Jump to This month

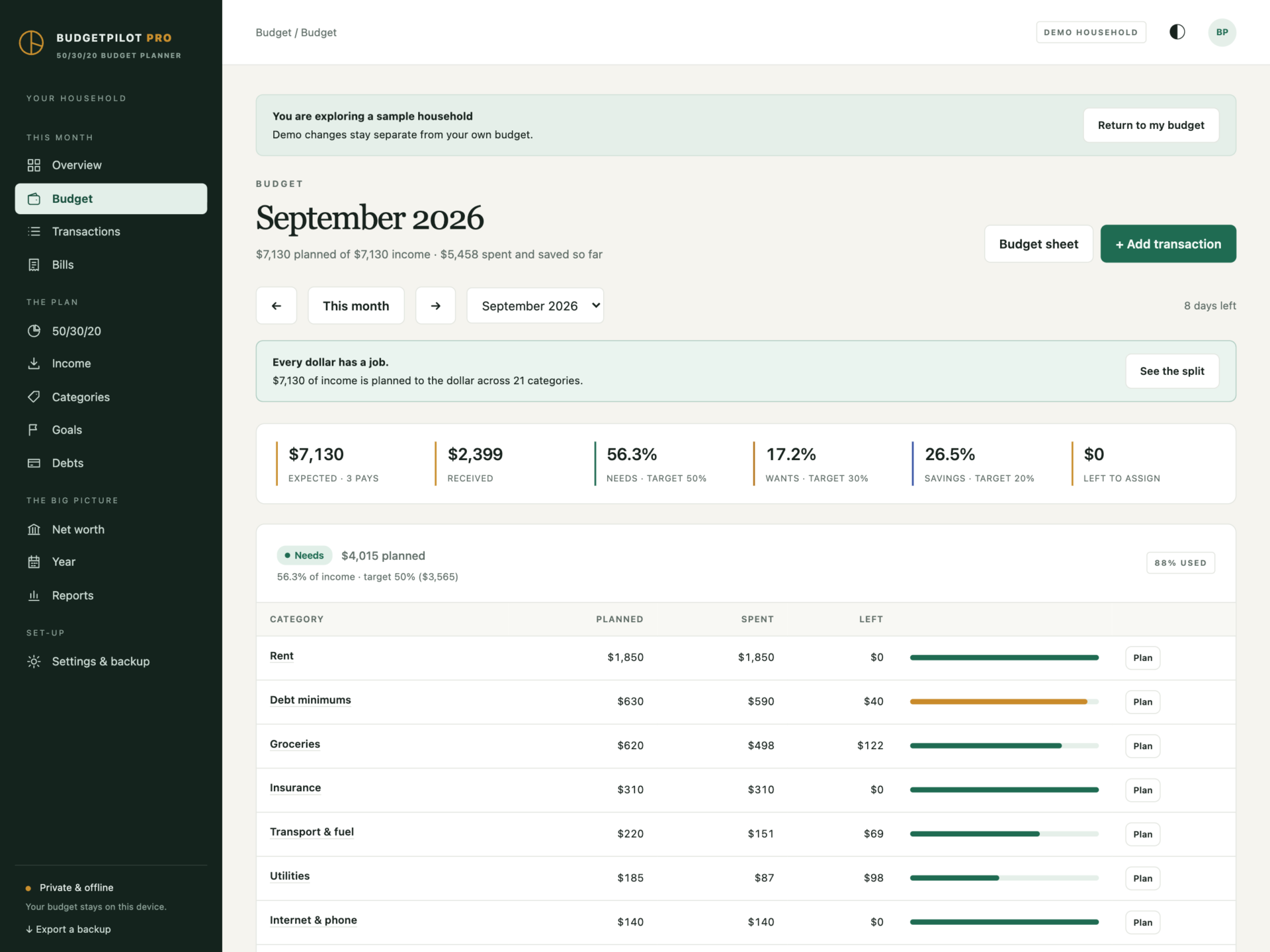tap(356, 305)
